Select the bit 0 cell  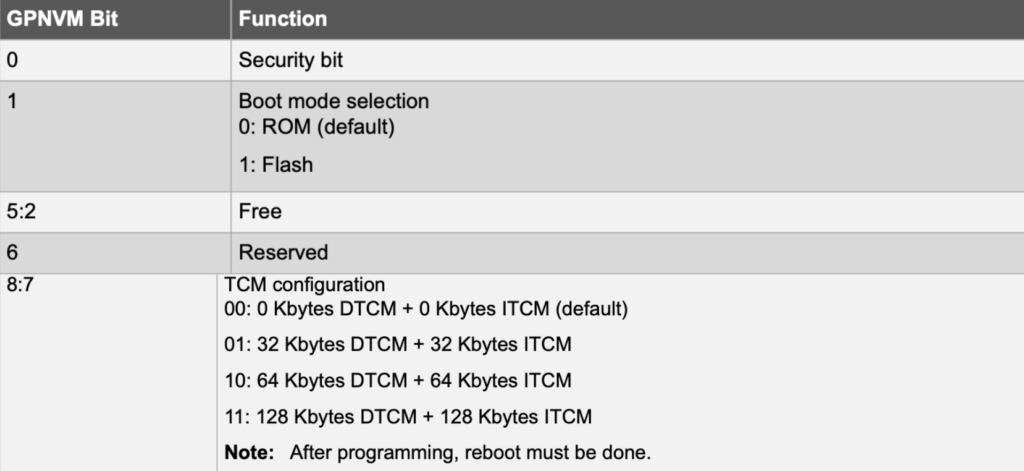(x=12, y=60)
